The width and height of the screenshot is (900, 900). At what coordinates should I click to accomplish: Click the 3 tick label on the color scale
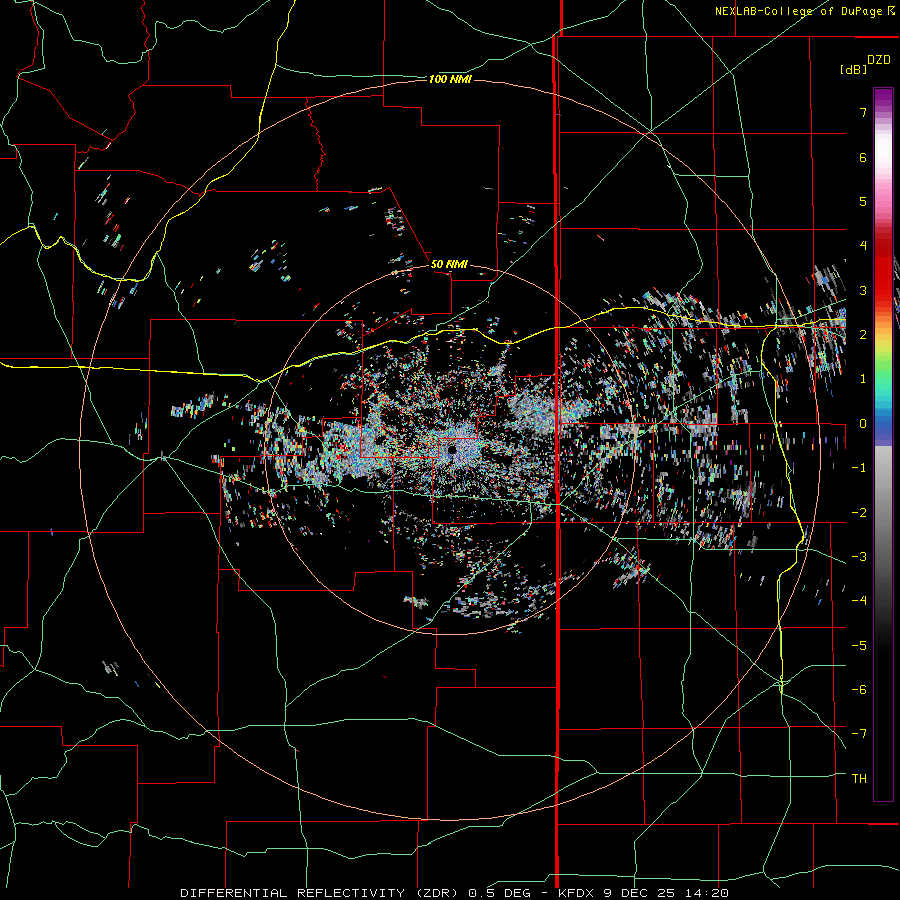tap(863, 290)
